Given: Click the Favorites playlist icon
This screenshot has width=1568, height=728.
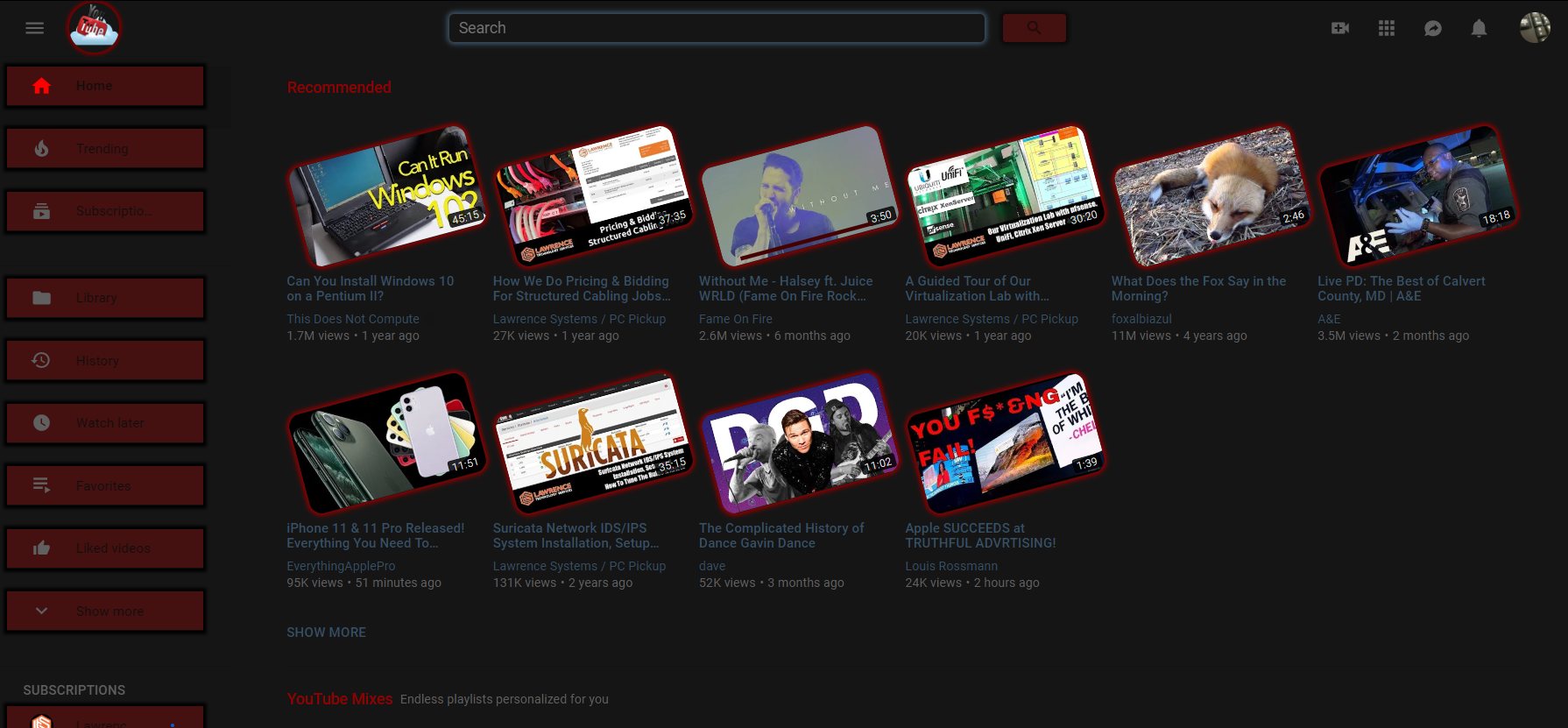Looking at the screenshot, I should click(x=41, y=485).
